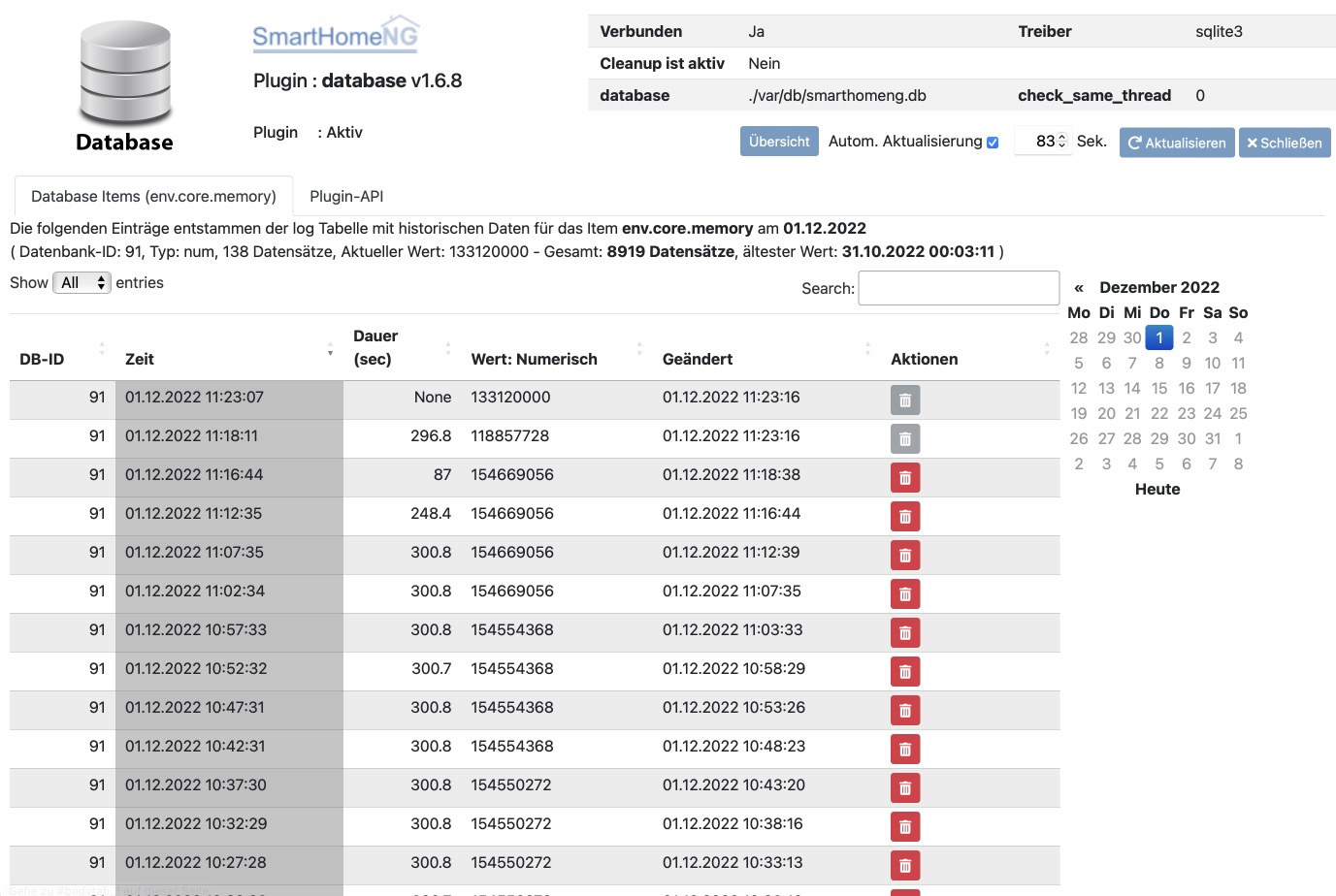Viewport: 1336px width, 896px height.
Task: Click timestamp 01.12.2022 11:12:35
Action: pos(193,513)
